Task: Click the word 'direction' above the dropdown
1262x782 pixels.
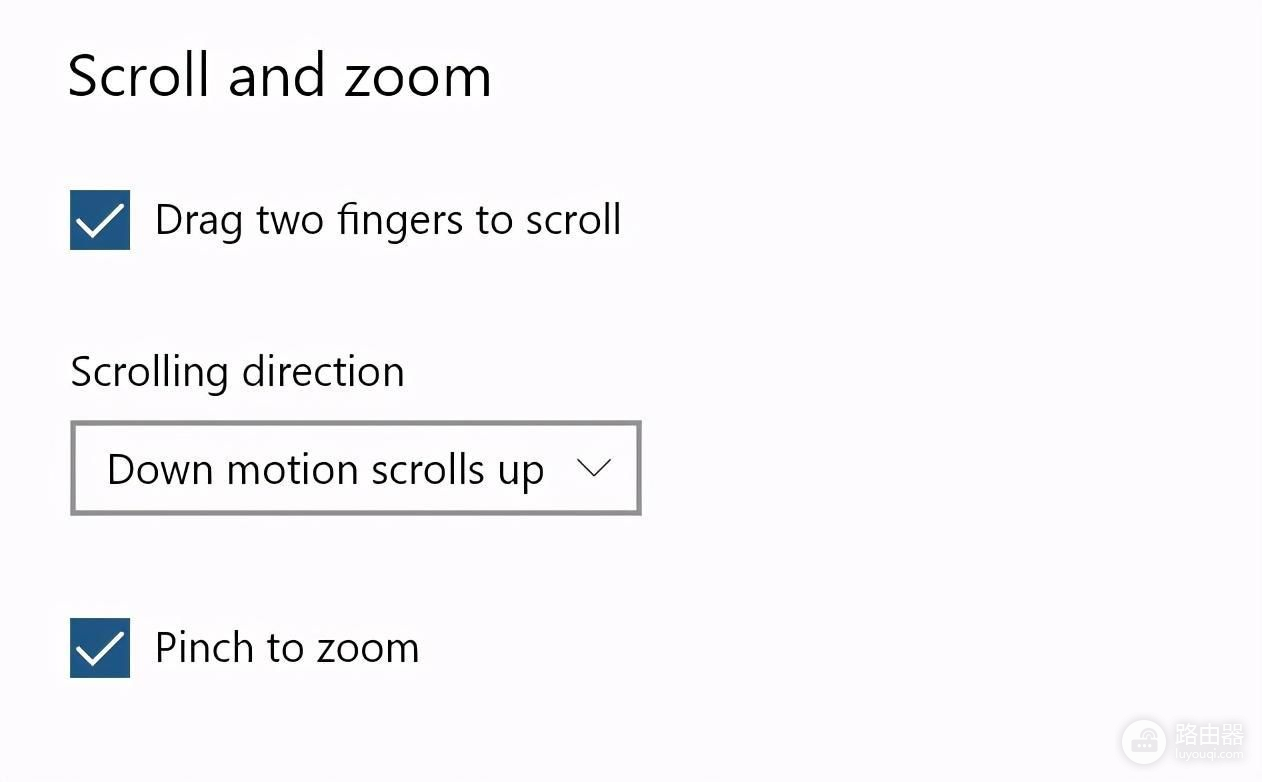Action: (323, 372)
